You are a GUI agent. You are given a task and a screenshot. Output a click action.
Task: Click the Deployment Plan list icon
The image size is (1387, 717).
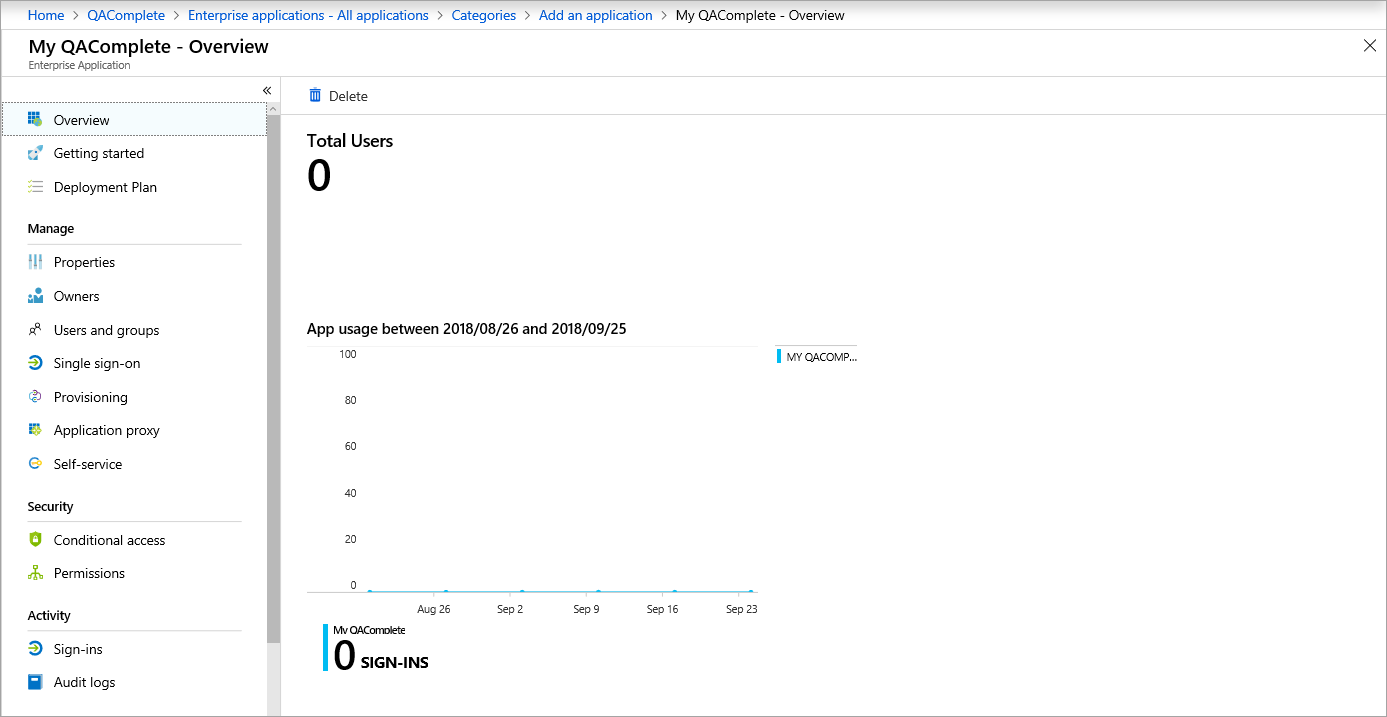[x=35, y=187]
